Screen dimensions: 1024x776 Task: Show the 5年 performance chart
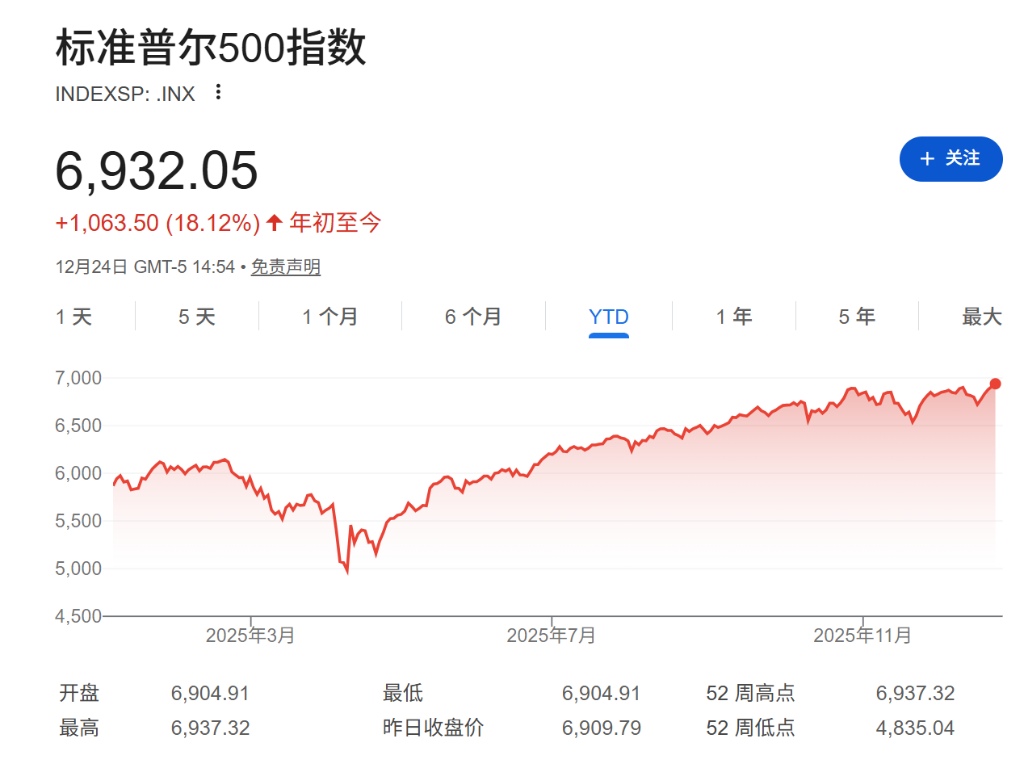[x=857, y=316]
